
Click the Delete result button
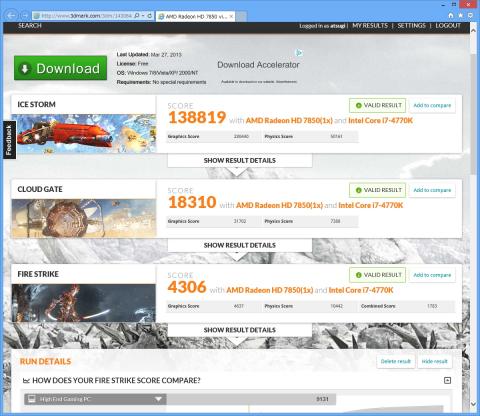(x=396, y=361)
